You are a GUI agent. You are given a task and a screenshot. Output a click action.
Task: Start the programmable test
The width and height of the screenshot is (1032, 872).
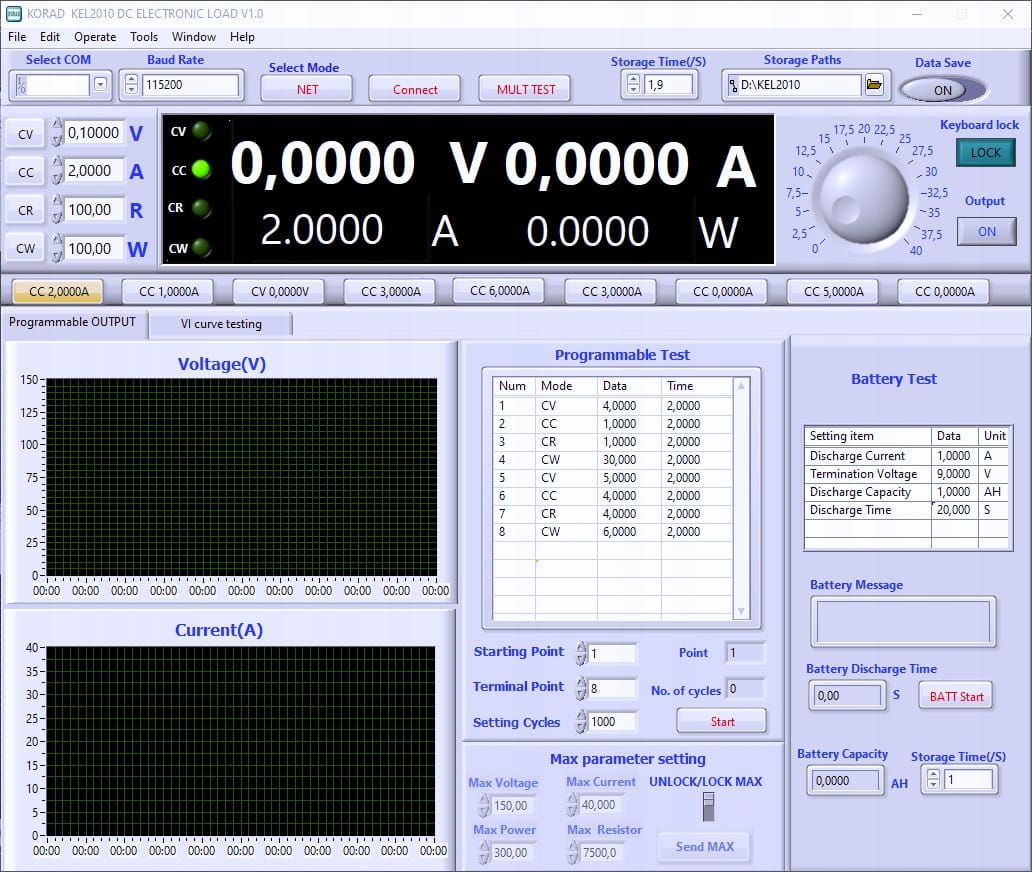pos(722,721)
